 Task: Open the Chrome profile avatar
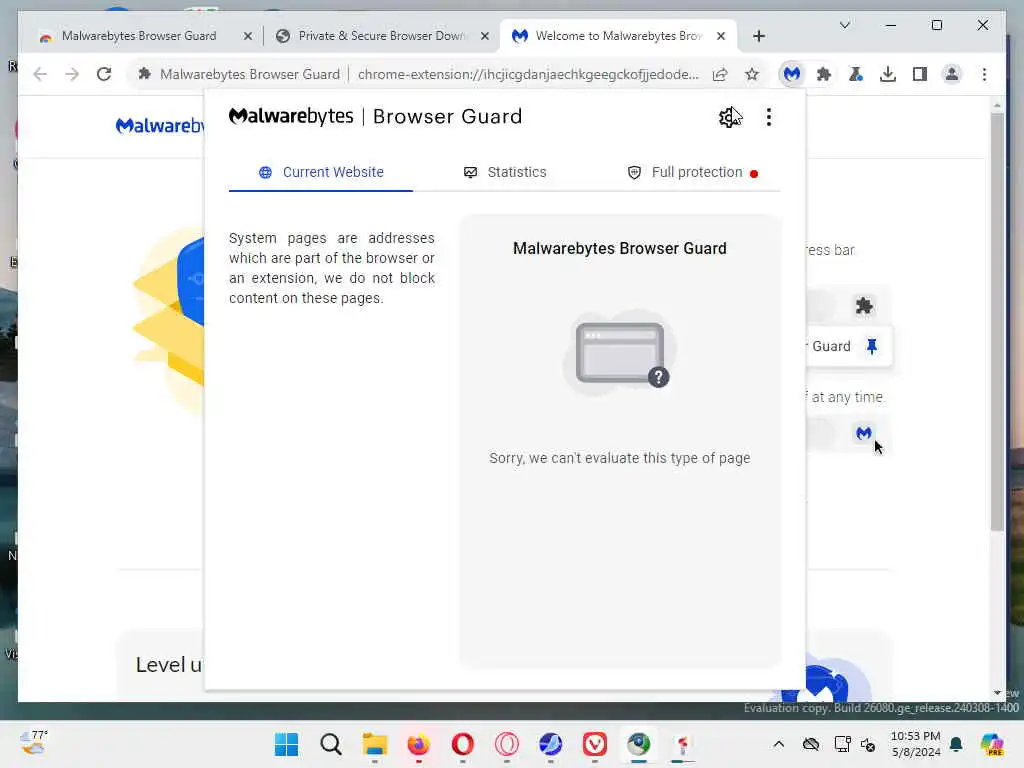952,74
